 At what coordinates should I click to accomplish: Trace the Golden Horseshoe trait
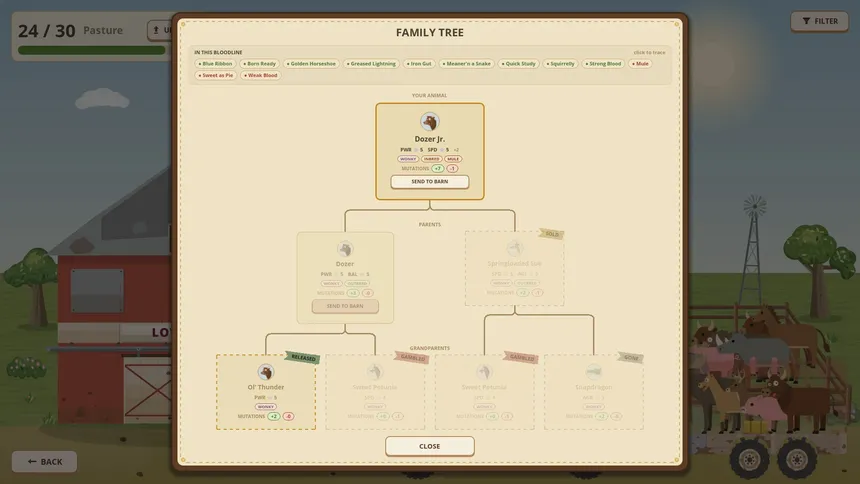[311, 64]
